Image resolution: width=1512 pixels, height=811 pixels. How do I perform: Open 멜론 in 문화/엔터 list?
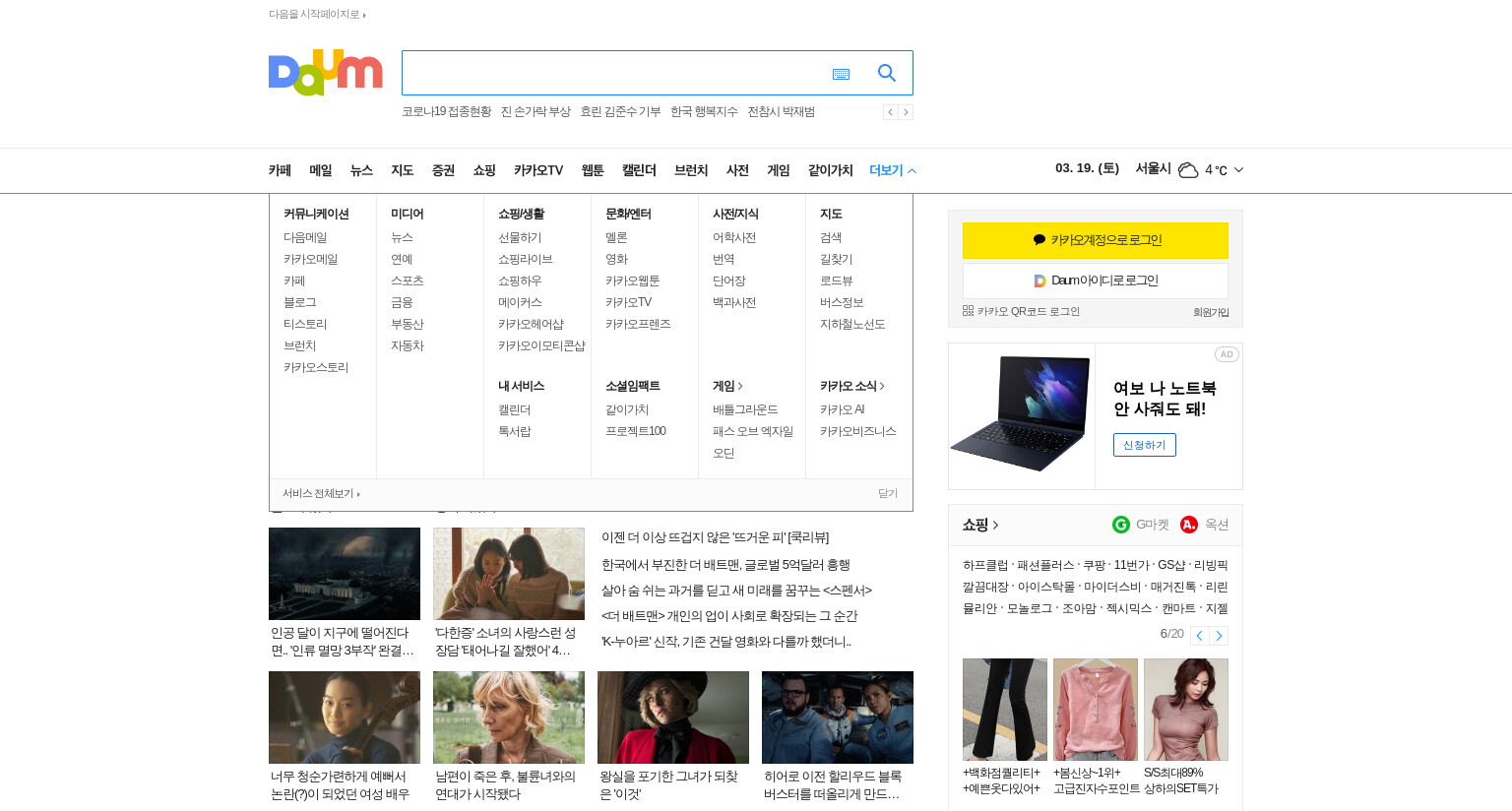click(x=616, y=237)
